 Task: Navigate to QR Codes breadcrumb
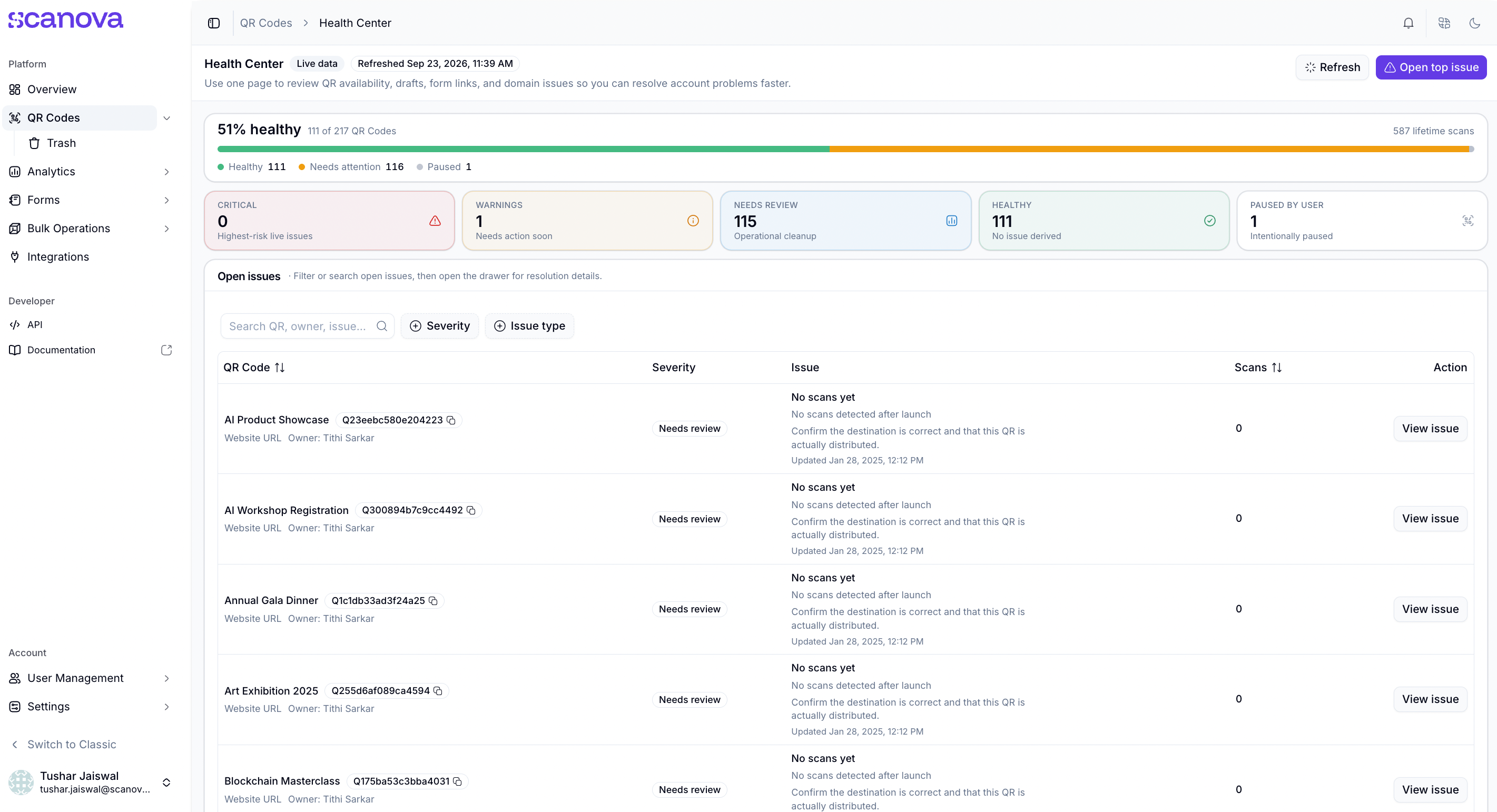pos(266,23)
